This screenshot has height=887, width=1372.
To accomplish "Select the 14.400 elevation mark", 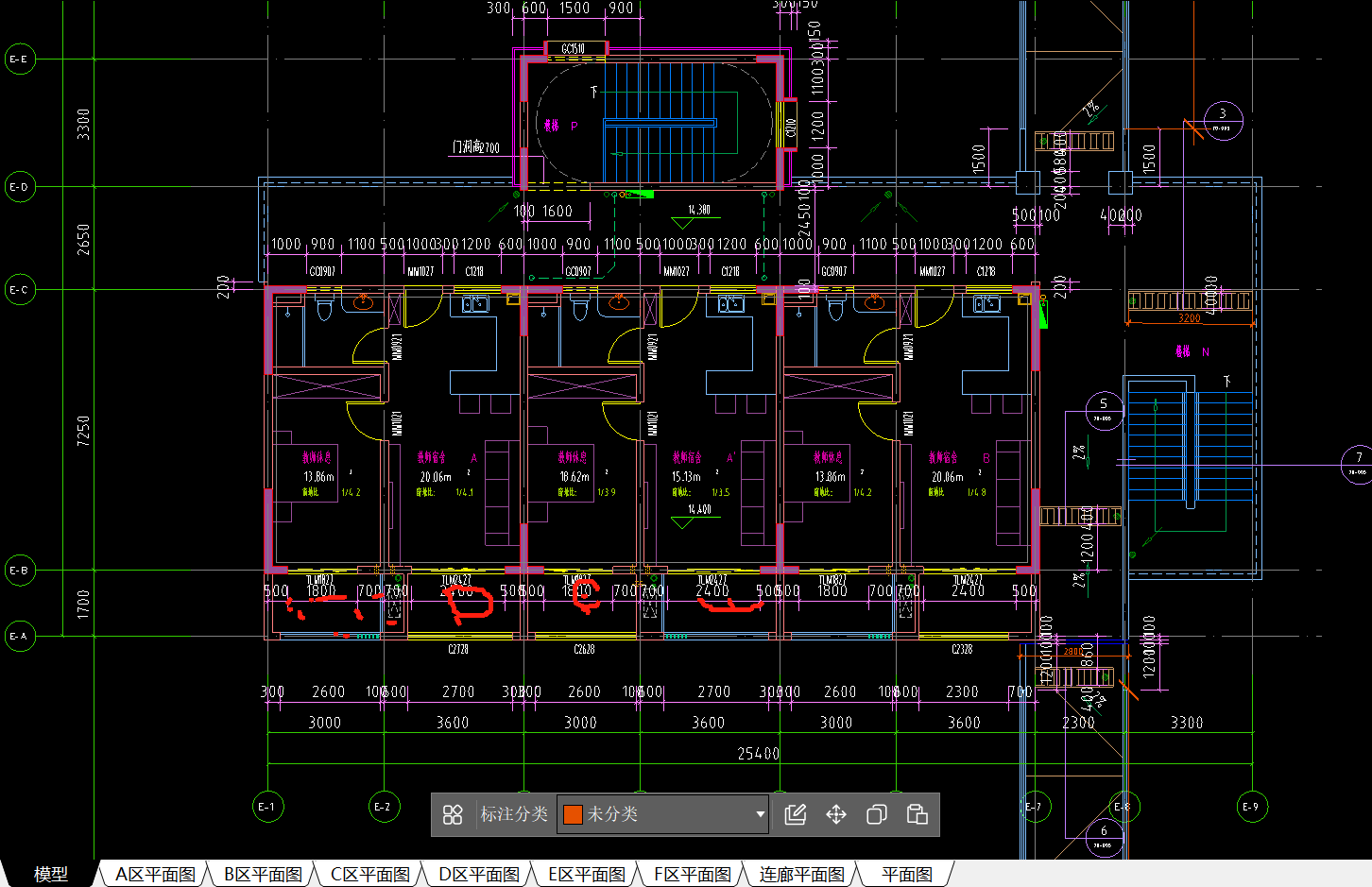I will pyautogui.click(x=699, y=509).
